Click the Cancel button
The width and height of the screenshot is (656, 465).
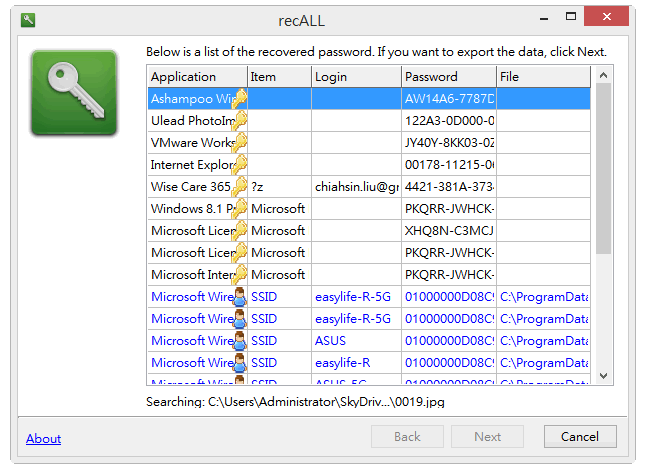pyautogui.click(x=580, y=437)
